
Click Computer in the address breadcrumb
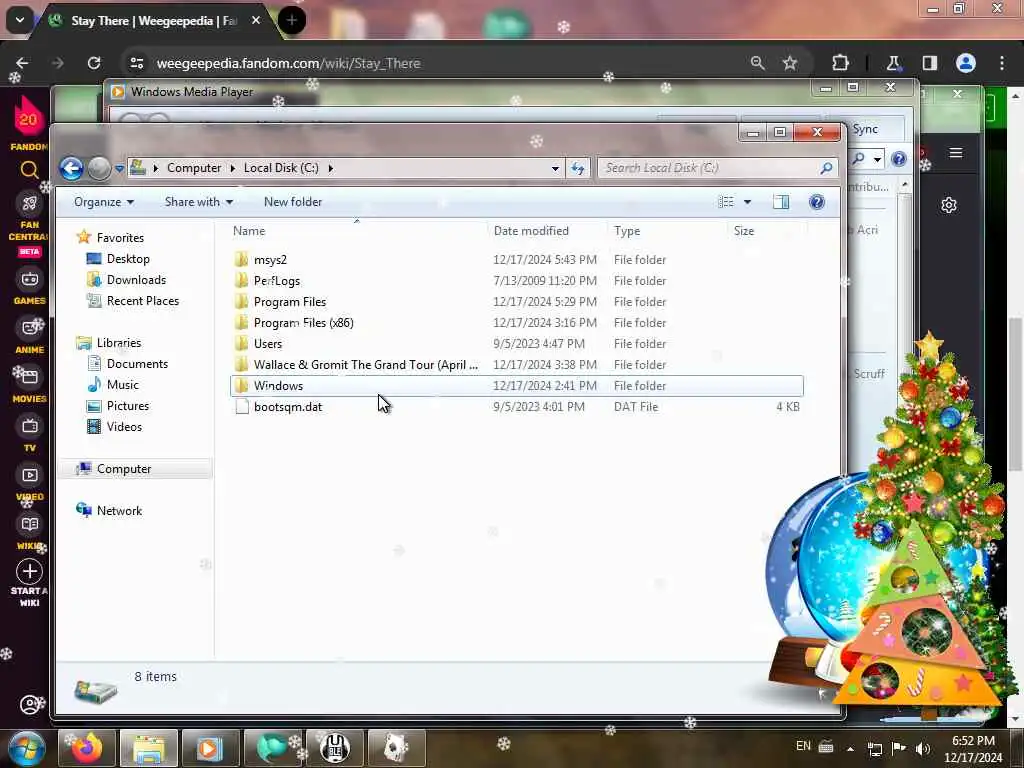click(x=194, y=168)
